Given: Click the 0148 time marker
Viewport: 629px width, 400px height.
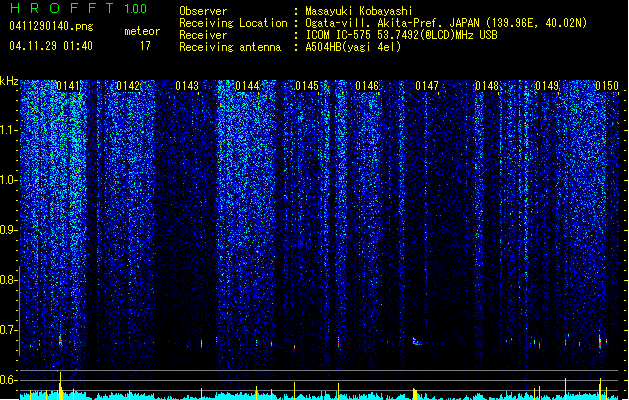Looking at the screenshot, I should 487,86.
